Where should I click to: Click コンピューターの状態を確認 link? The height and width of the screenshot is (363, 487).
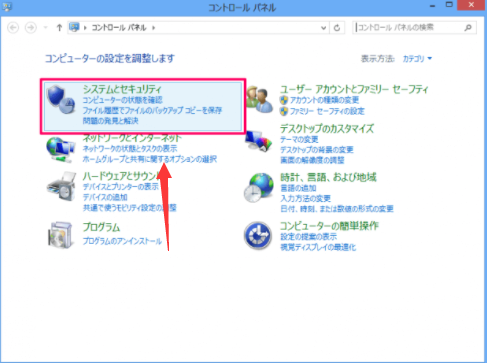click(122, 100)
